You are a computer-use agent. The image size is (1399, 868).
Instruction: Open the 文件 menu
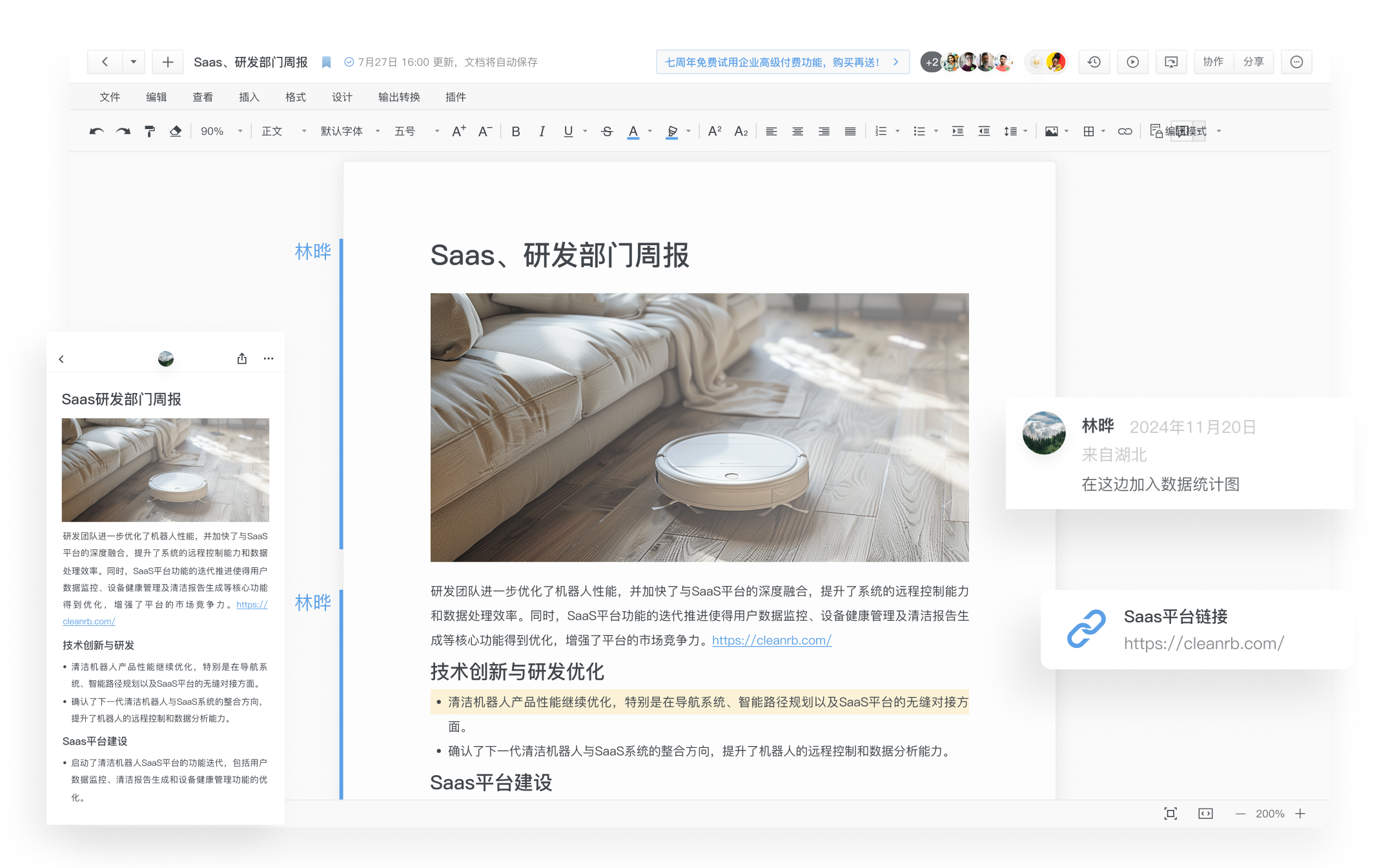tap(110, 97)
